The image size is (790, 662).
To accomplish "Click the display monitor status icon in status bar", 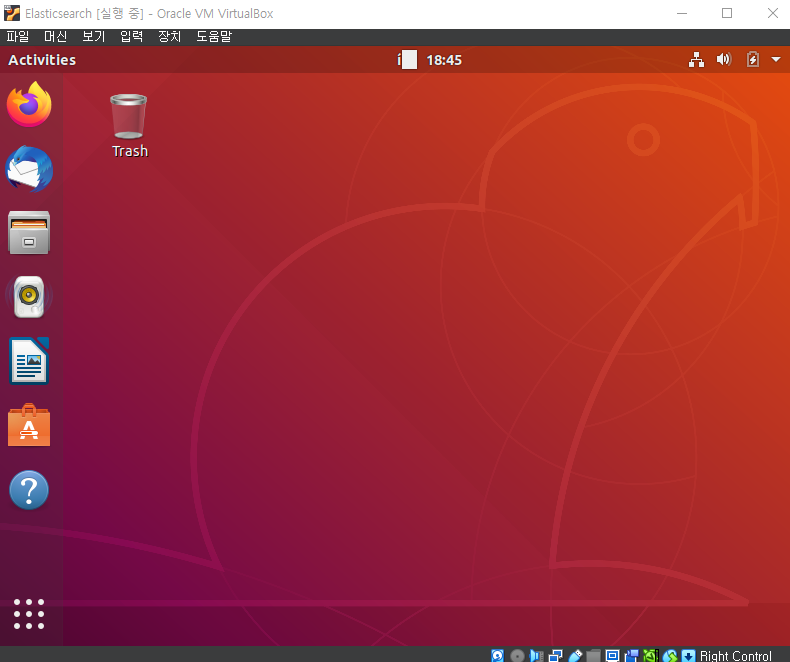I will (613, 655).
